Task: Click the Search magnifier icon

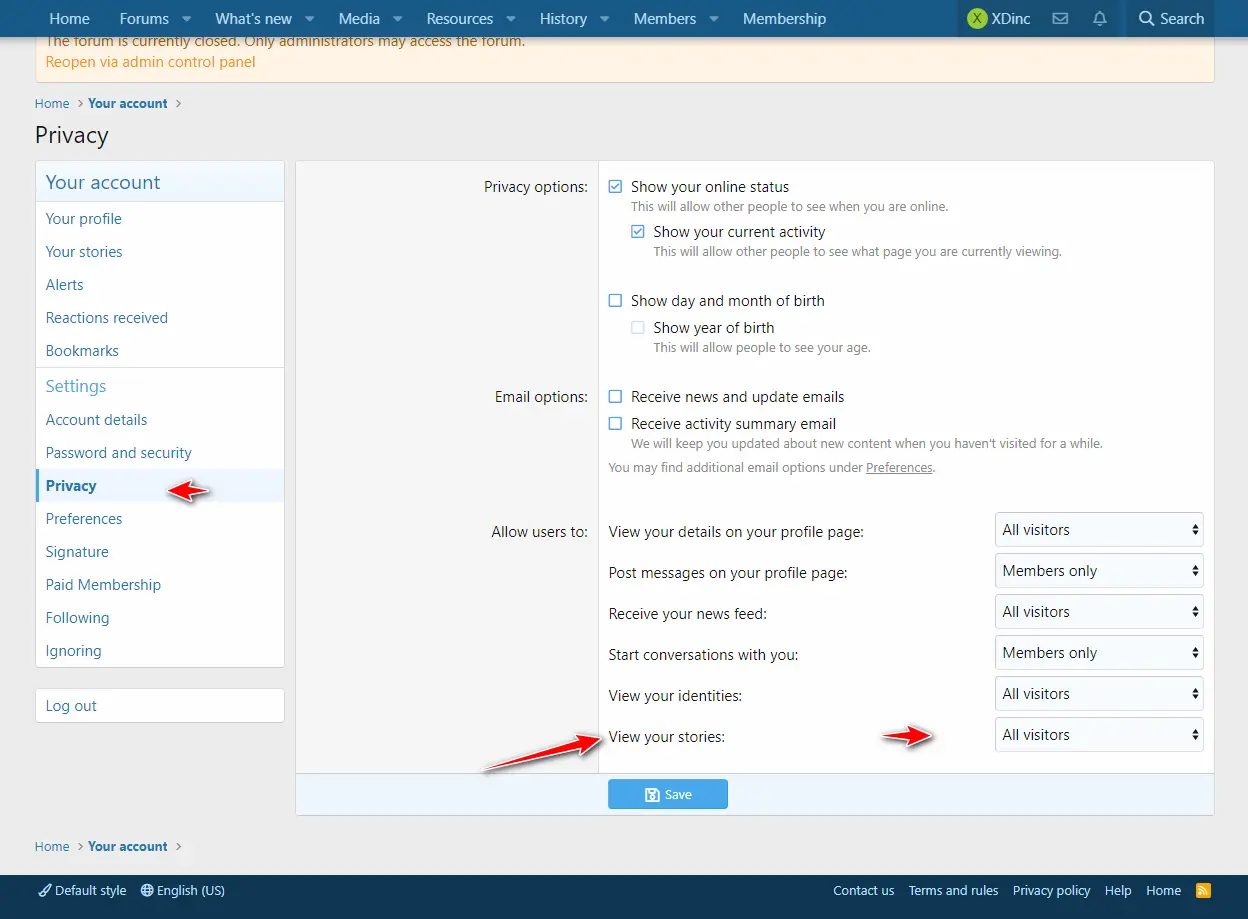Action: [x=1147, y=19]
